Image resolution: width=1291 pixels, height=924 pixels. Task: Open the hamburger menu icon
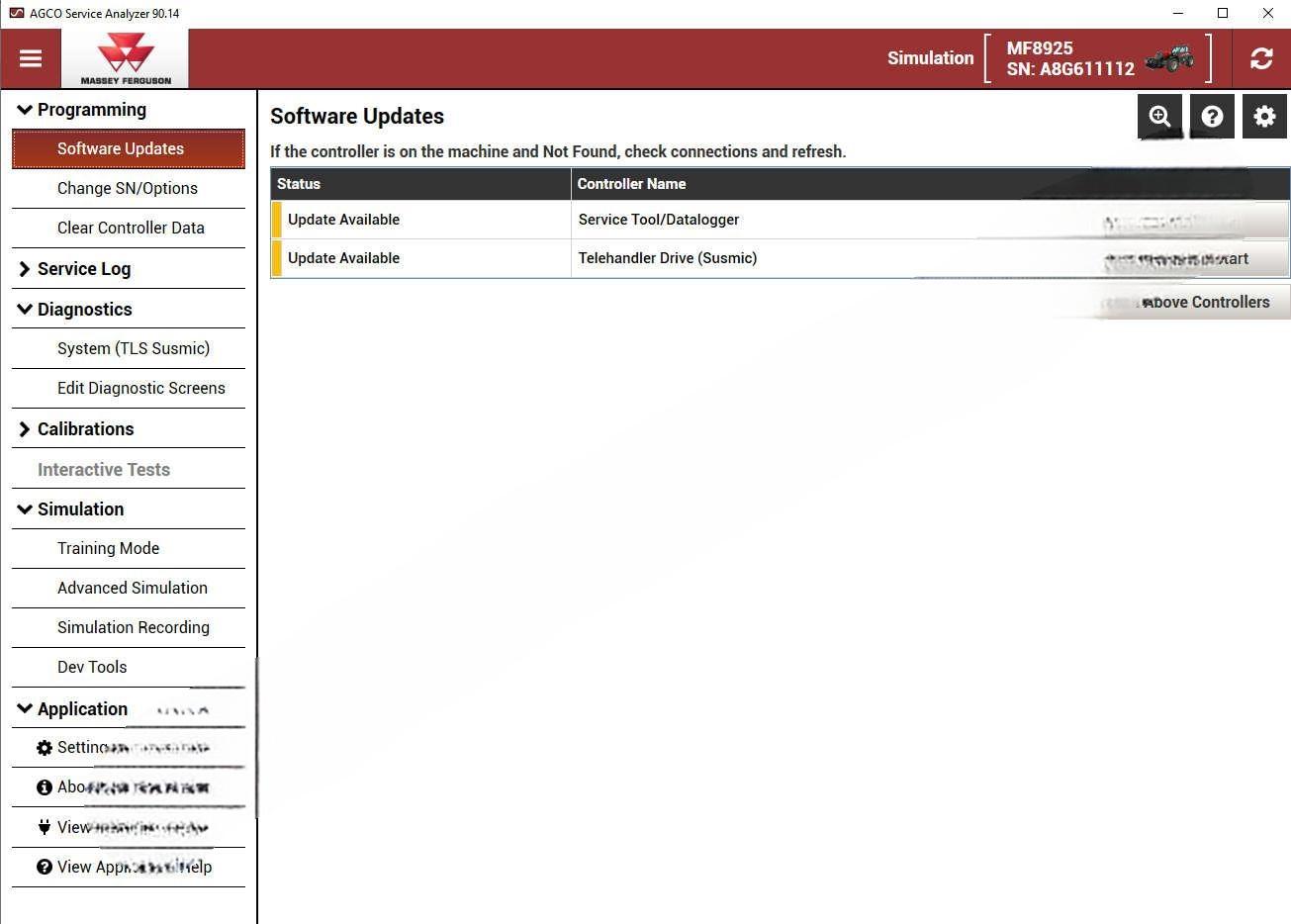coord(31,58)
